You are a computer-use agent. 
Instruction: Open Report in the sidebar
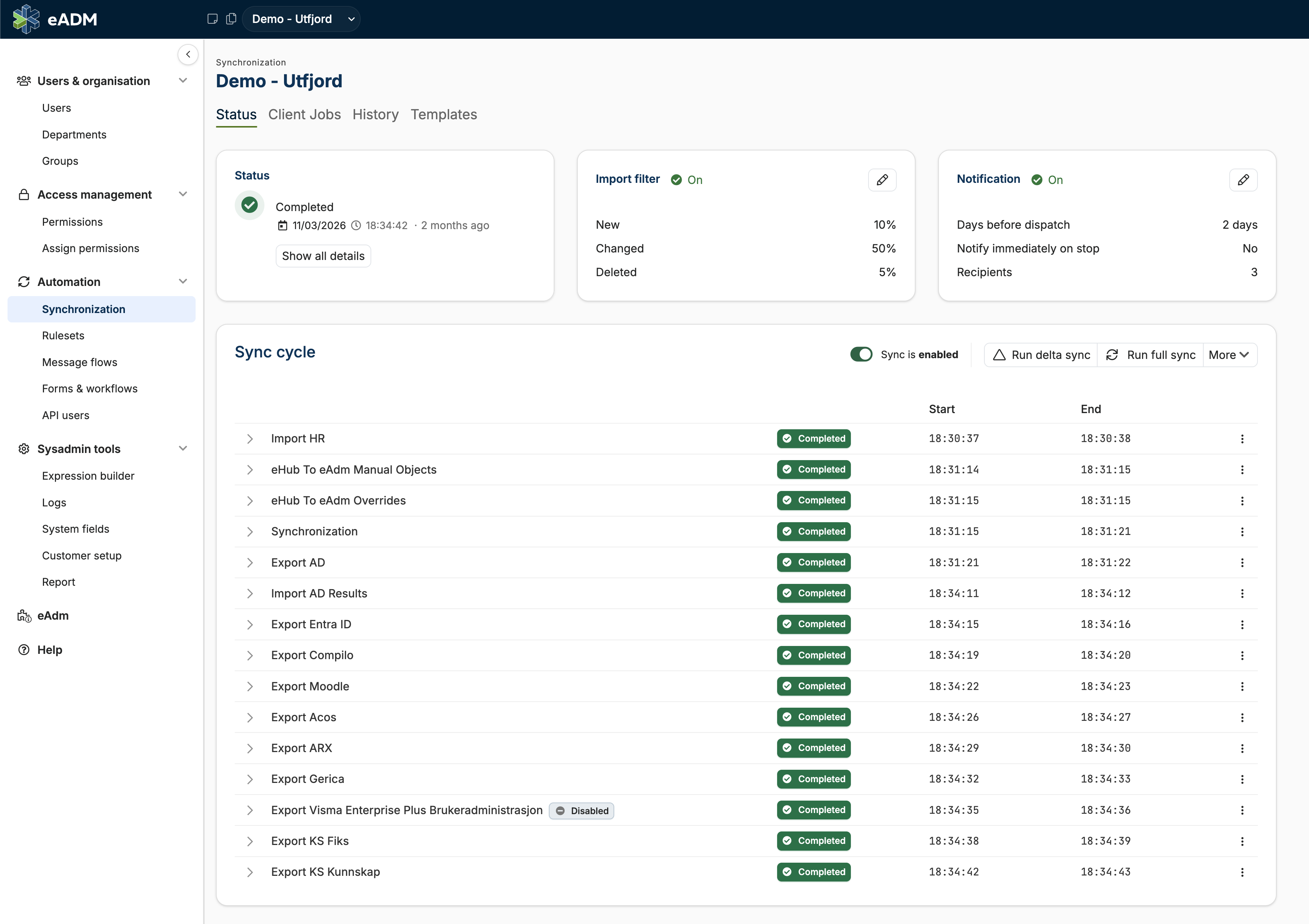click(x=59, y=582)
